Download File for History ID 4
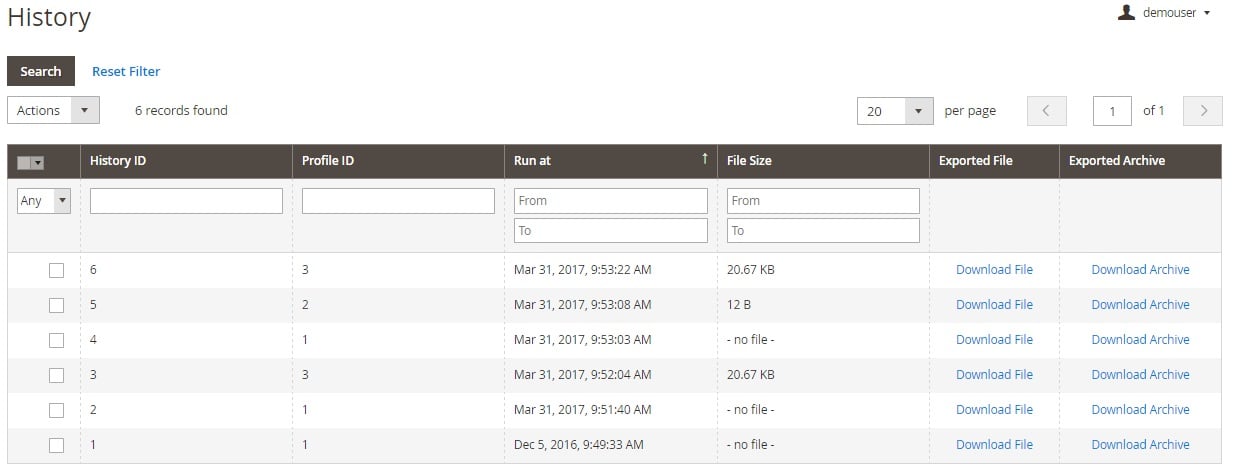 [x=994, y=340]
